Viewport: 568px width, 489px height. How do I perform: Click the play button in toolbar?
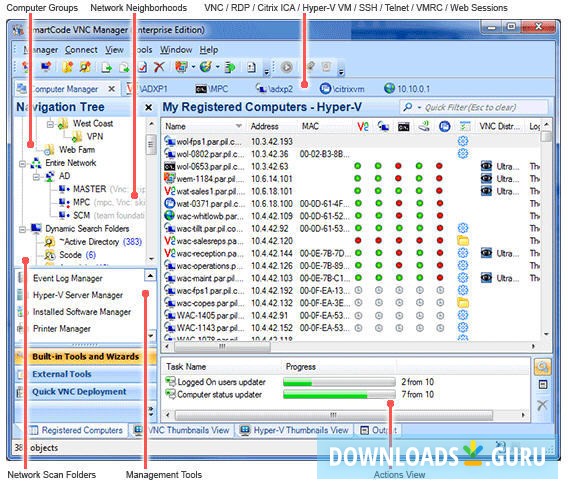[x=286, y=67]
